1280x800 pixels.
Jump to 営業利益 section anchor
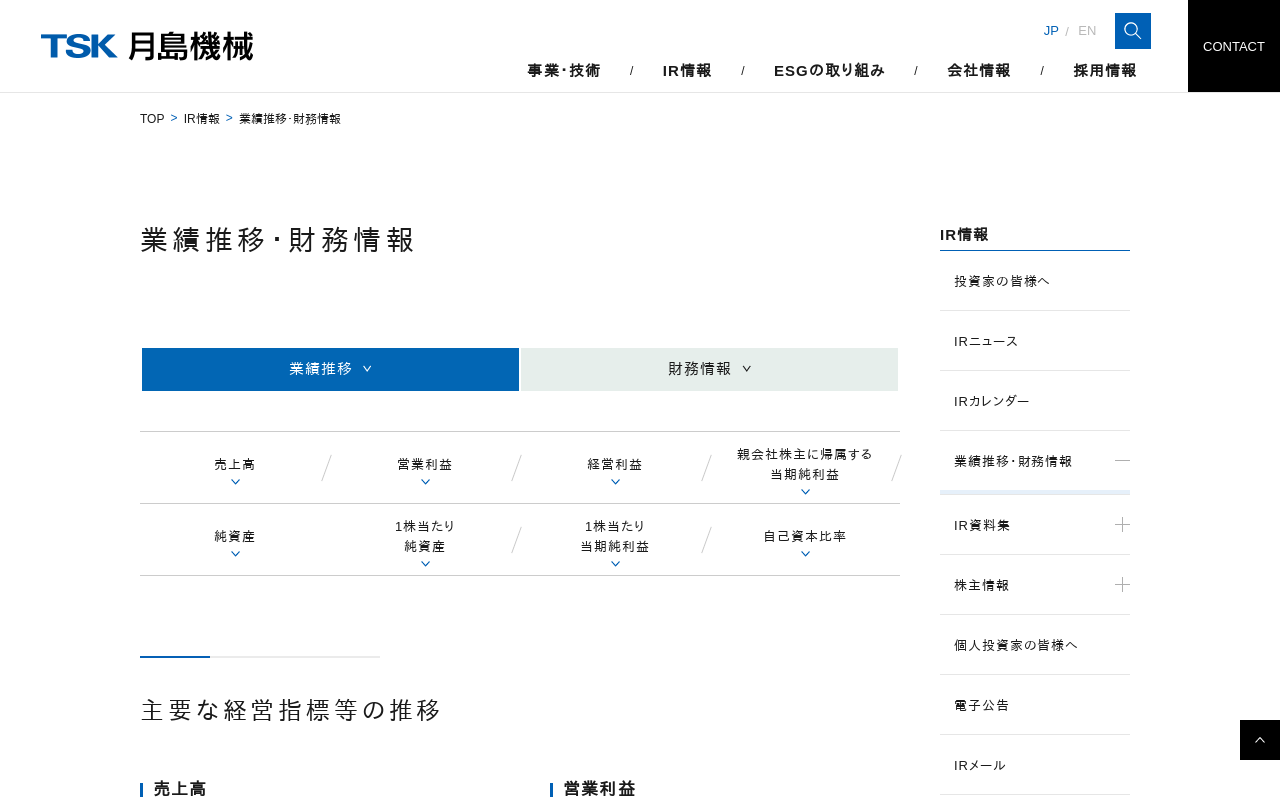coord(425,468)
